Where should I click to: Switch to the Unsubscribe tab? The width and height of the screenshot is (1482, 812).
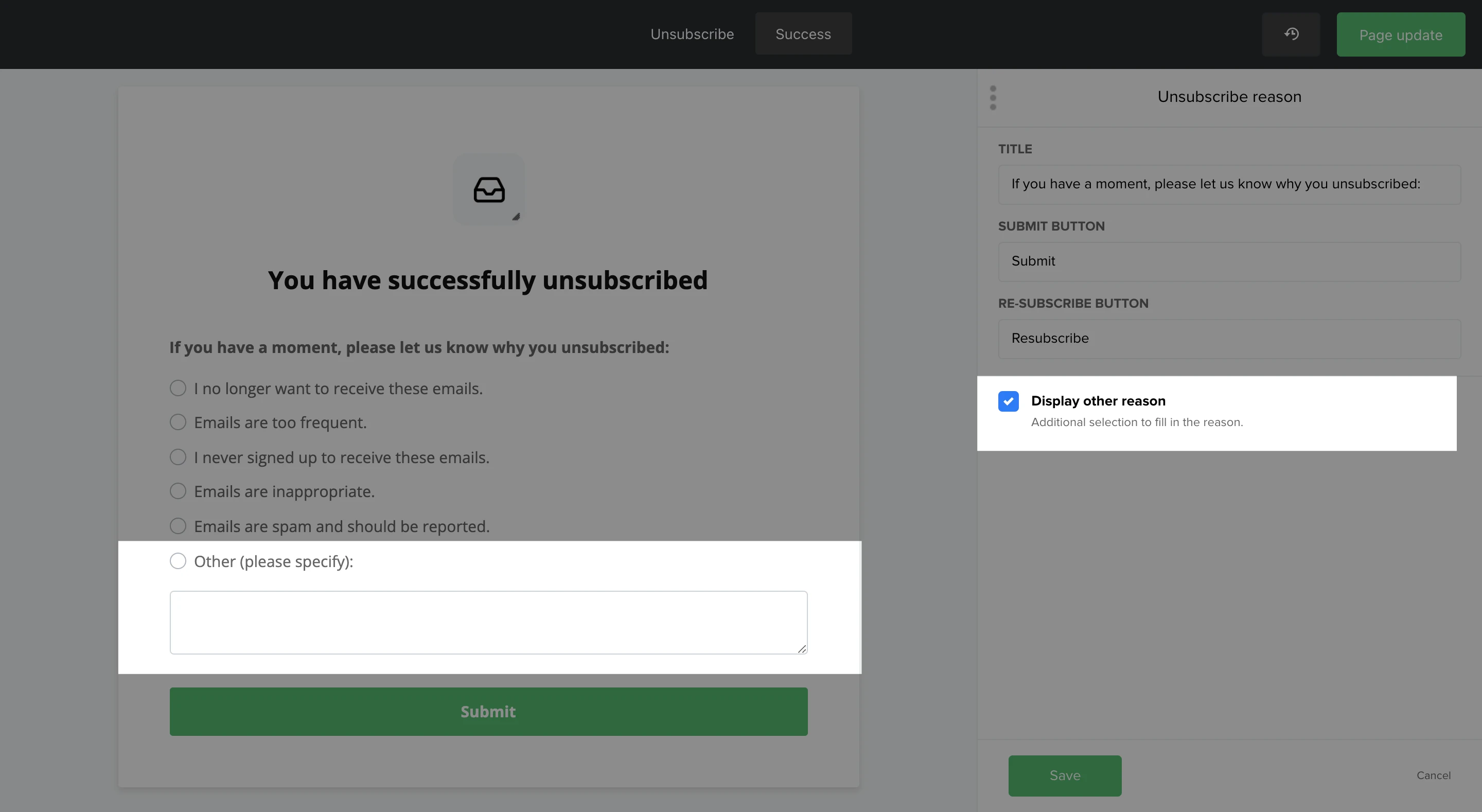692,34
